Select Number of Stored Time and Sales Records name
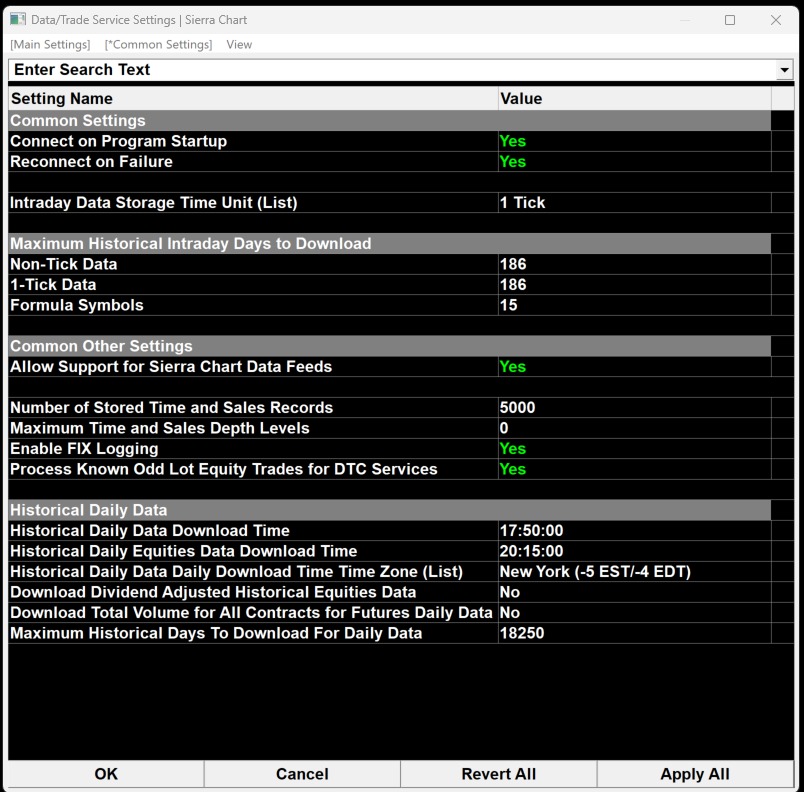This screenshot has height=792, width=804. click(253, 408)
